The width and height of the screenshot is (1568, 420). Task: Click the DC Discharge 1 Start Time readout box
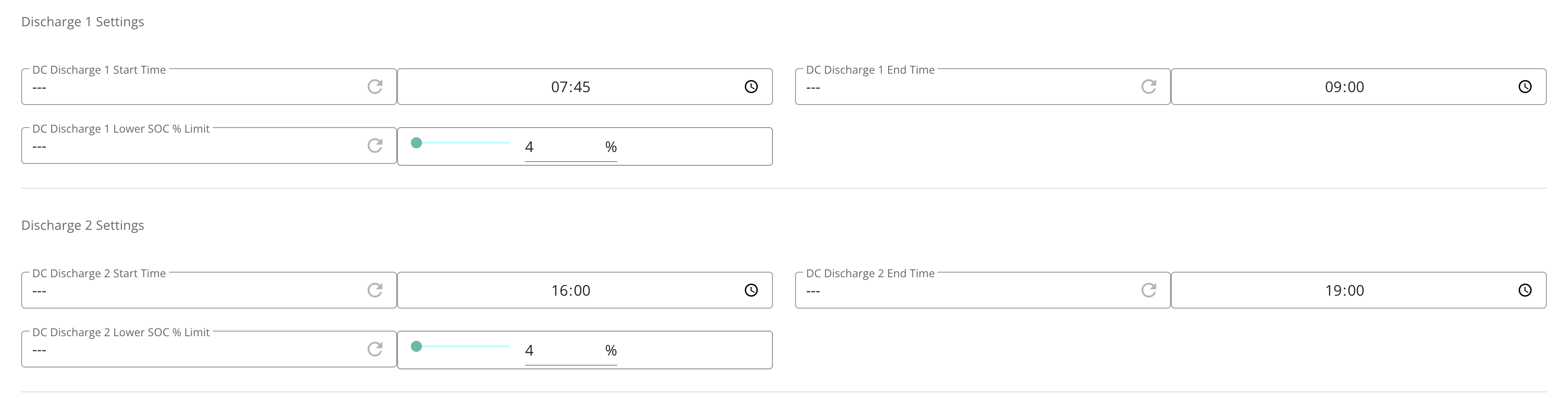pyautogui.click(x=209, y=87)
